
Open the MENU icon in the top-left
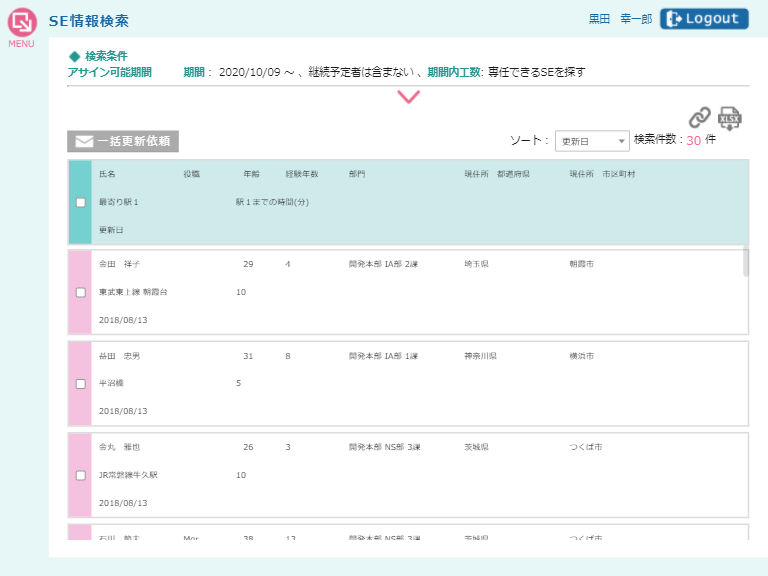point(22,25)
